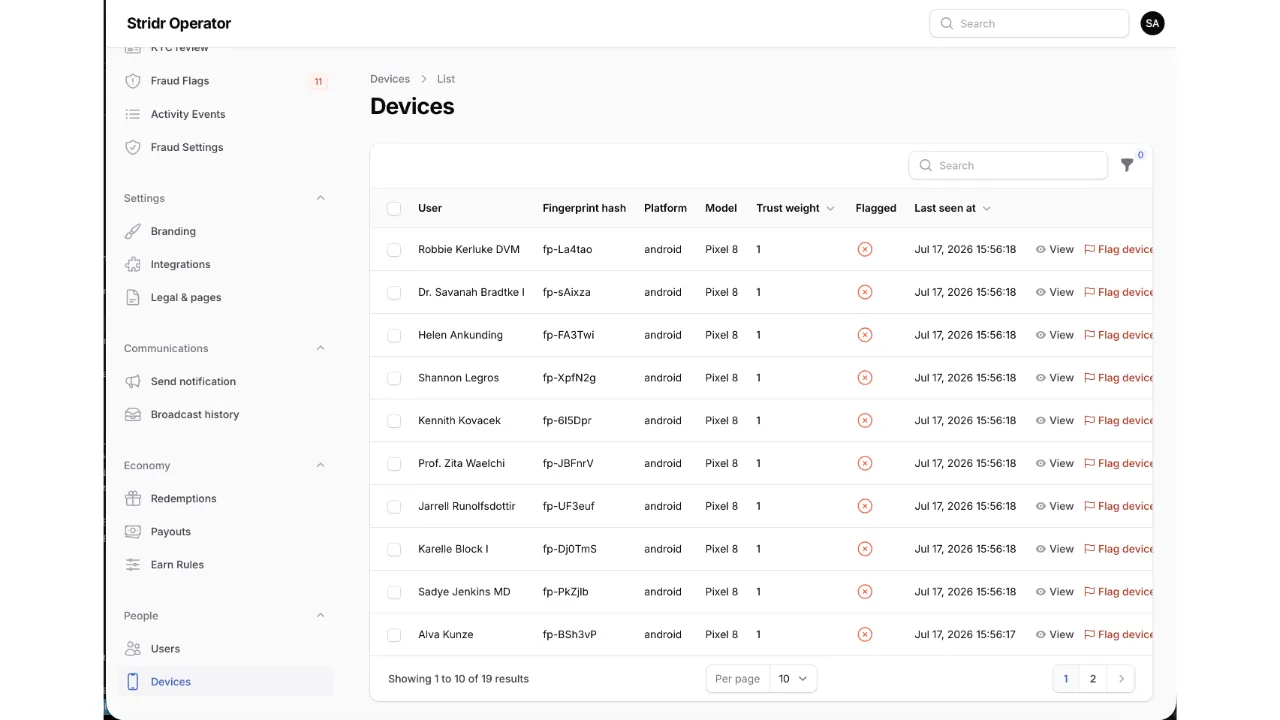Click the table Search field
1280x720 pixels.
click(x=1008, y=165)
